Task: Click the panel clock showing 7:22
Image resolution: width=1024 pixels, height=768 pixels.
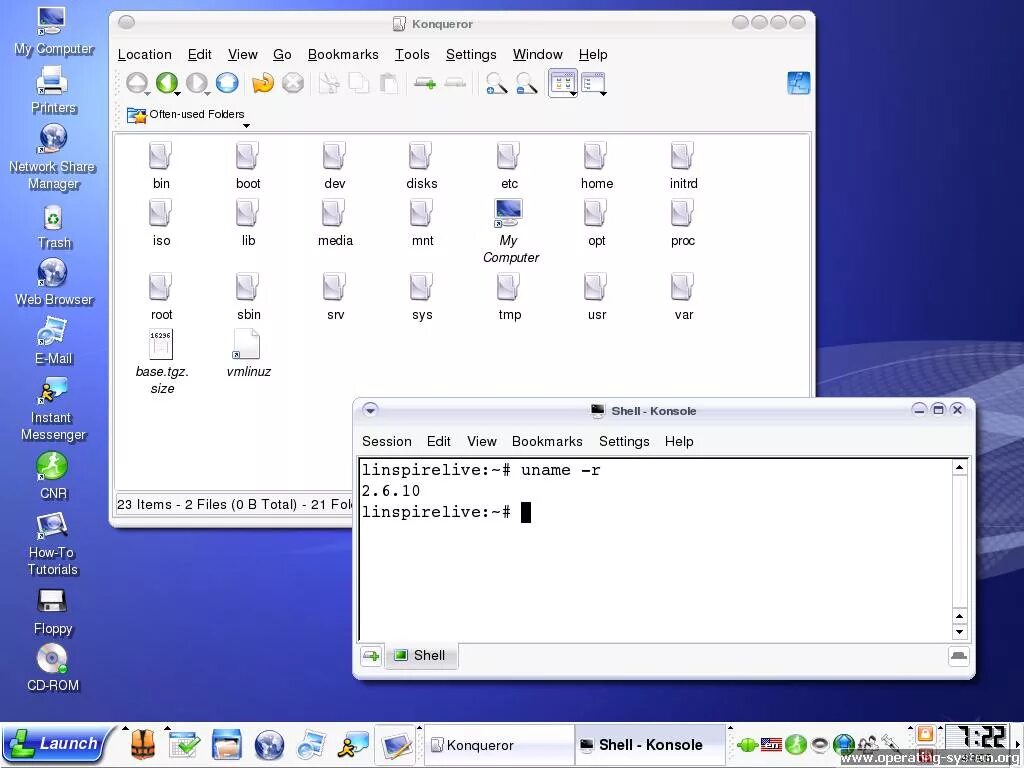Action: pos(978,737)
